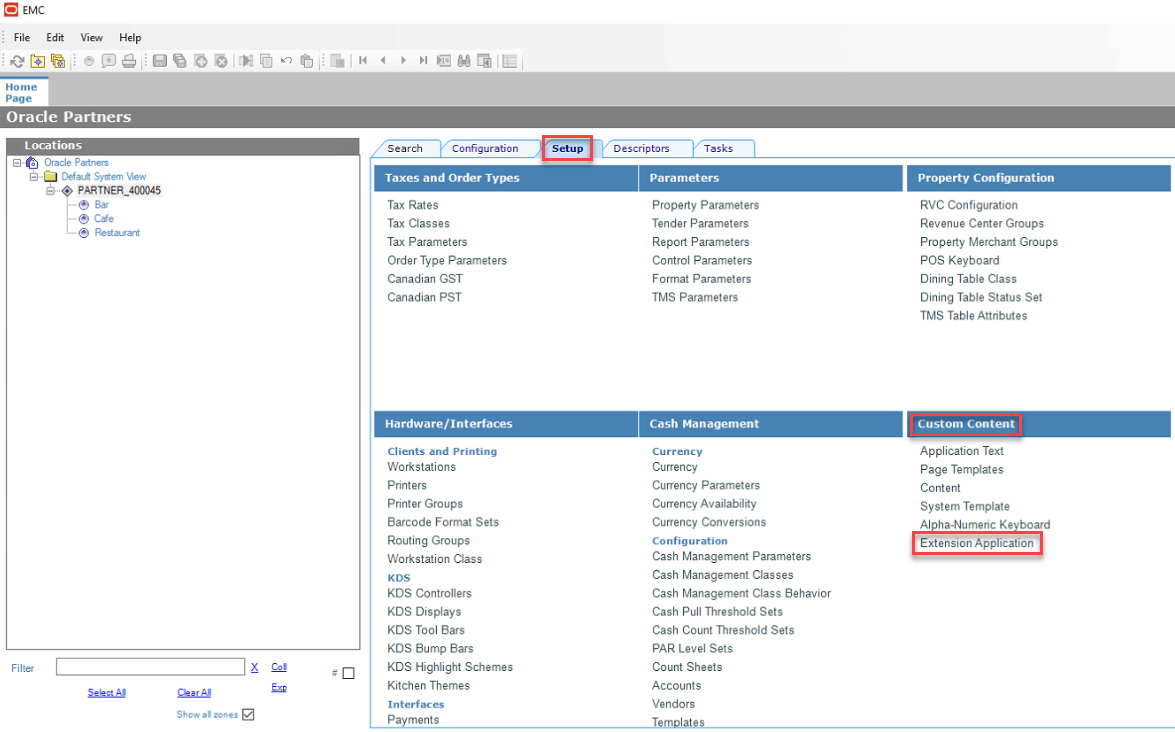The height and width of the screenshot is (732, 1175).
Task: Click into the Filter input field
Action: [150, 667]
